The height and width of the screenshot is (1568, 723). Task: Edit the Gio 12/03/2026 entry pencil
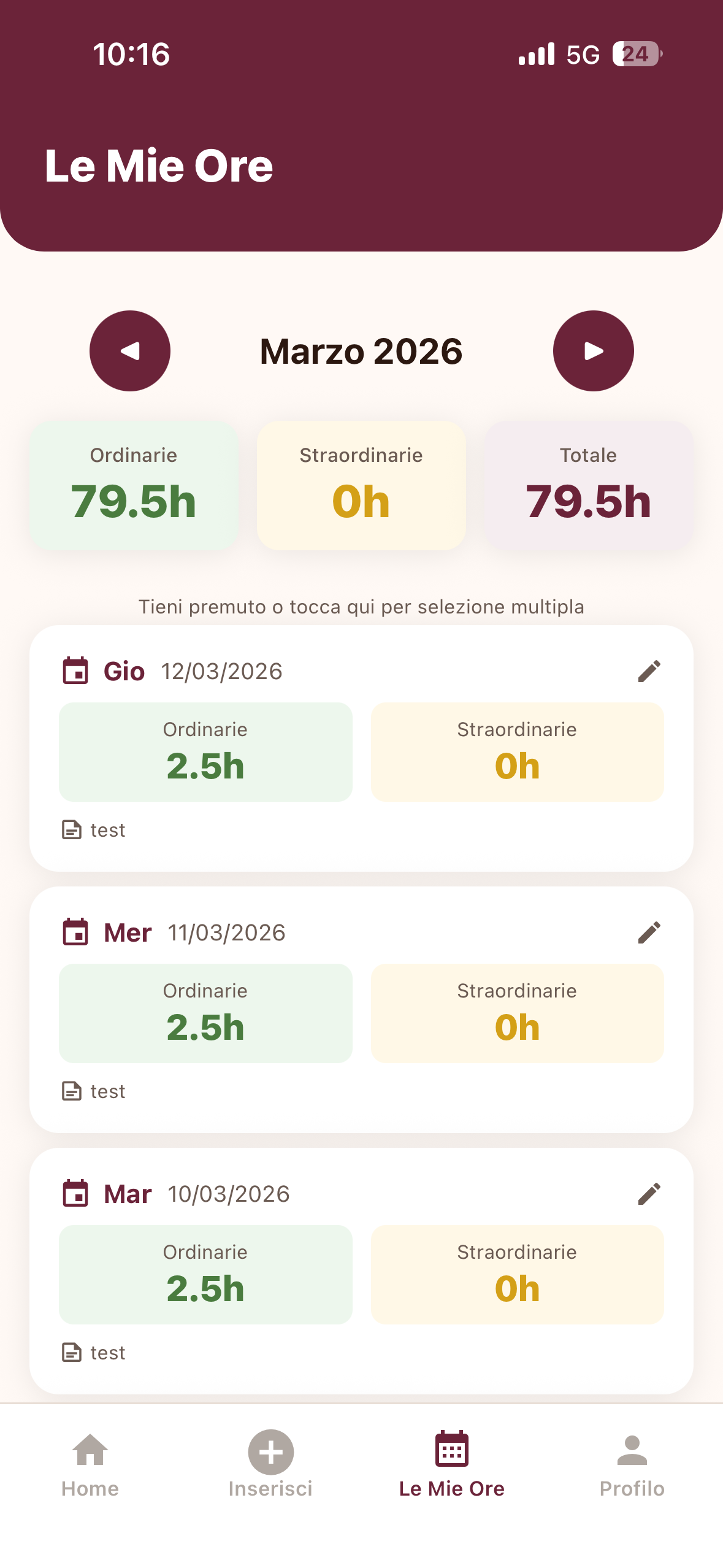[x=649, y=671]
